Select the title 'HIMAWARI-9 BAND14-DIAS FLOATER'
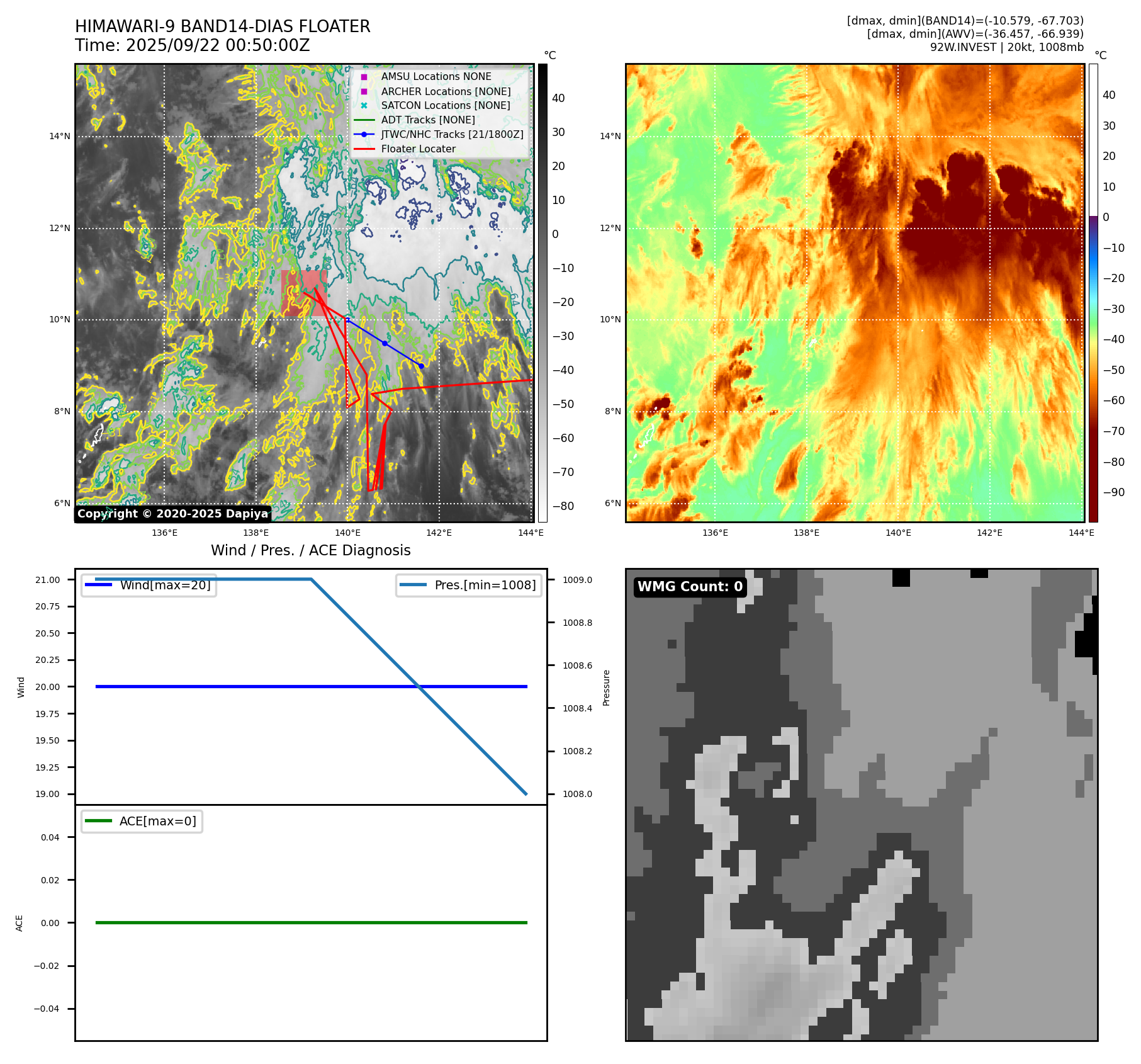 pyautogui.click(x=223, y=26)
